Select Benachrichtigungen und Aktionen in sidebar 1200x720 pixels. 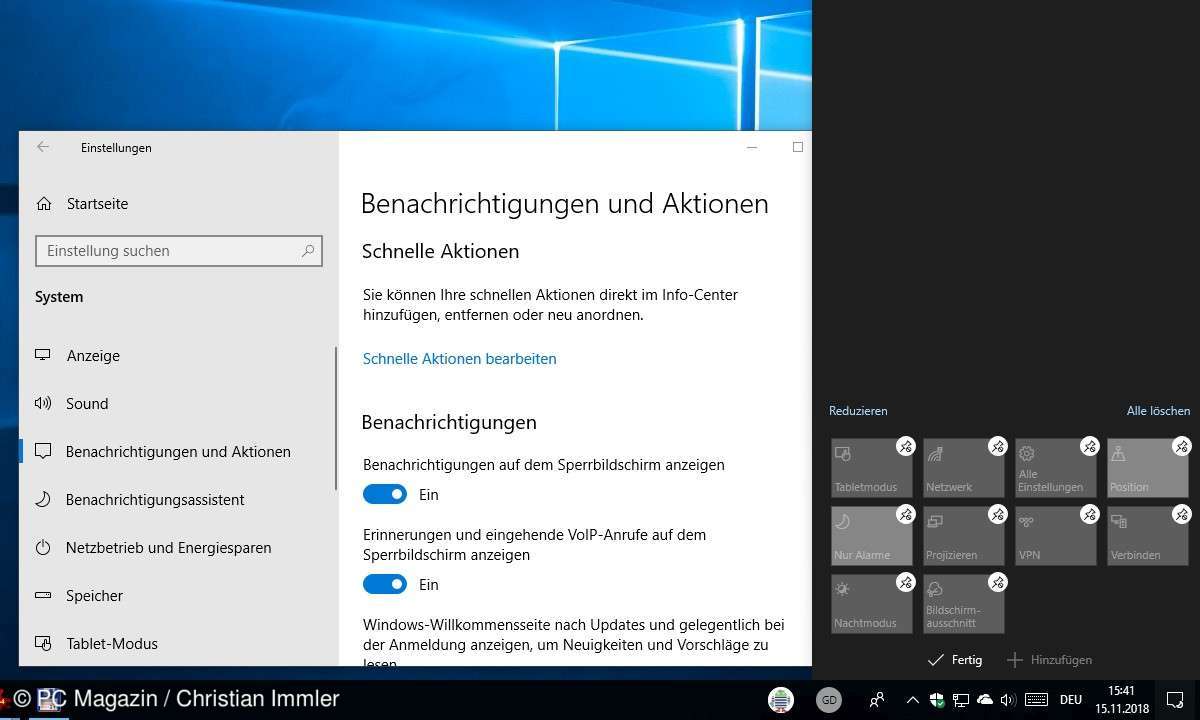(177, 452)
